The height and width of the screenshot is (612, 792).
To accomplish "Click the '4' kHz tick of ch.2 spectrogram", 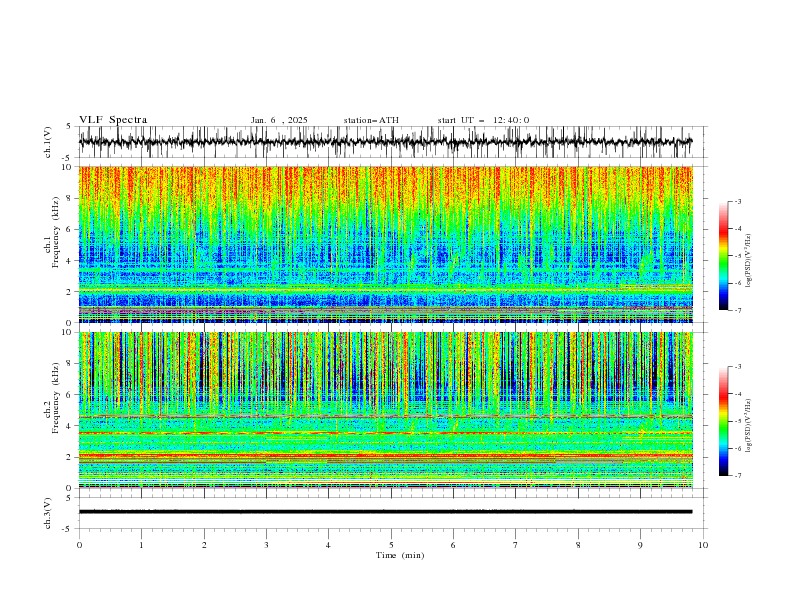I will click(x=70, y=426).
